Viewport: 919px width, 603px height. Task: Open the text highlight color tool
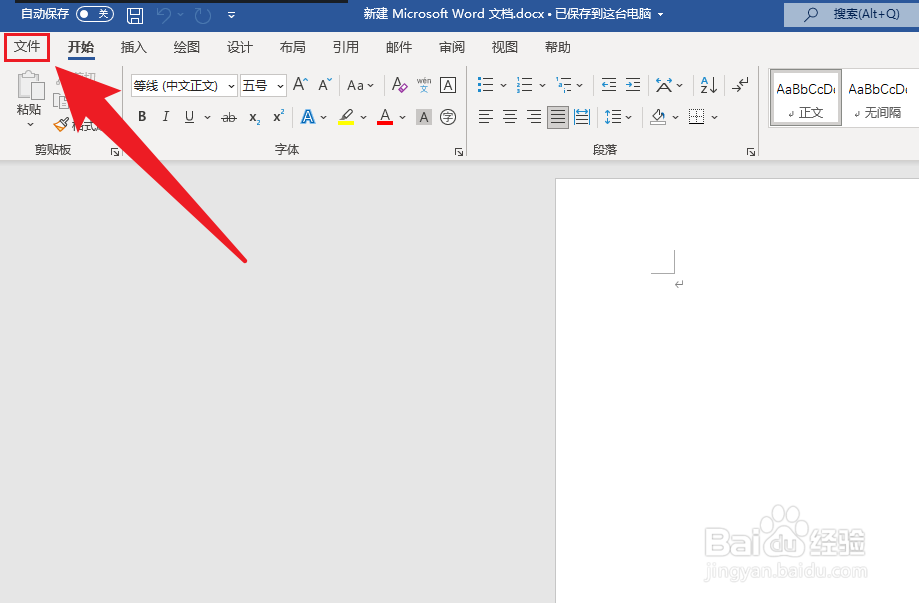pos(345,117)
